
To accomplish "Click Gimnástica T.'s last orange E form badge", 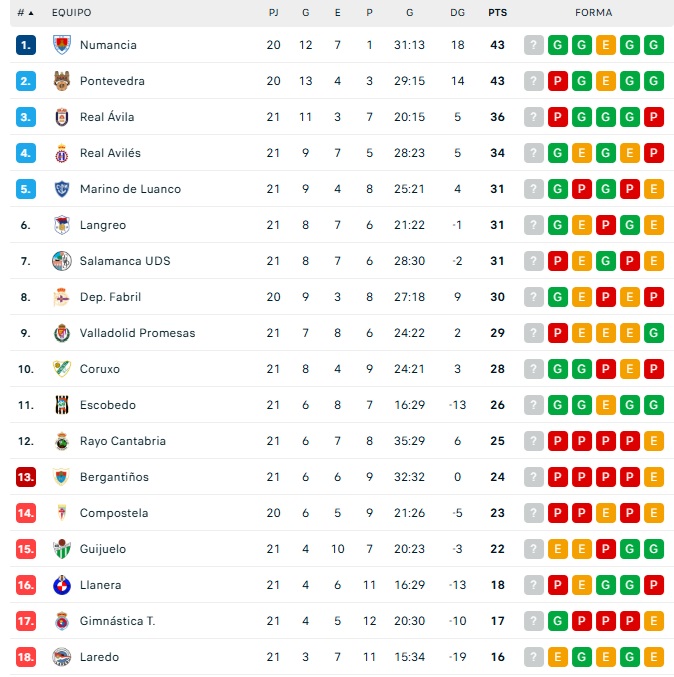I will point(654,621).
